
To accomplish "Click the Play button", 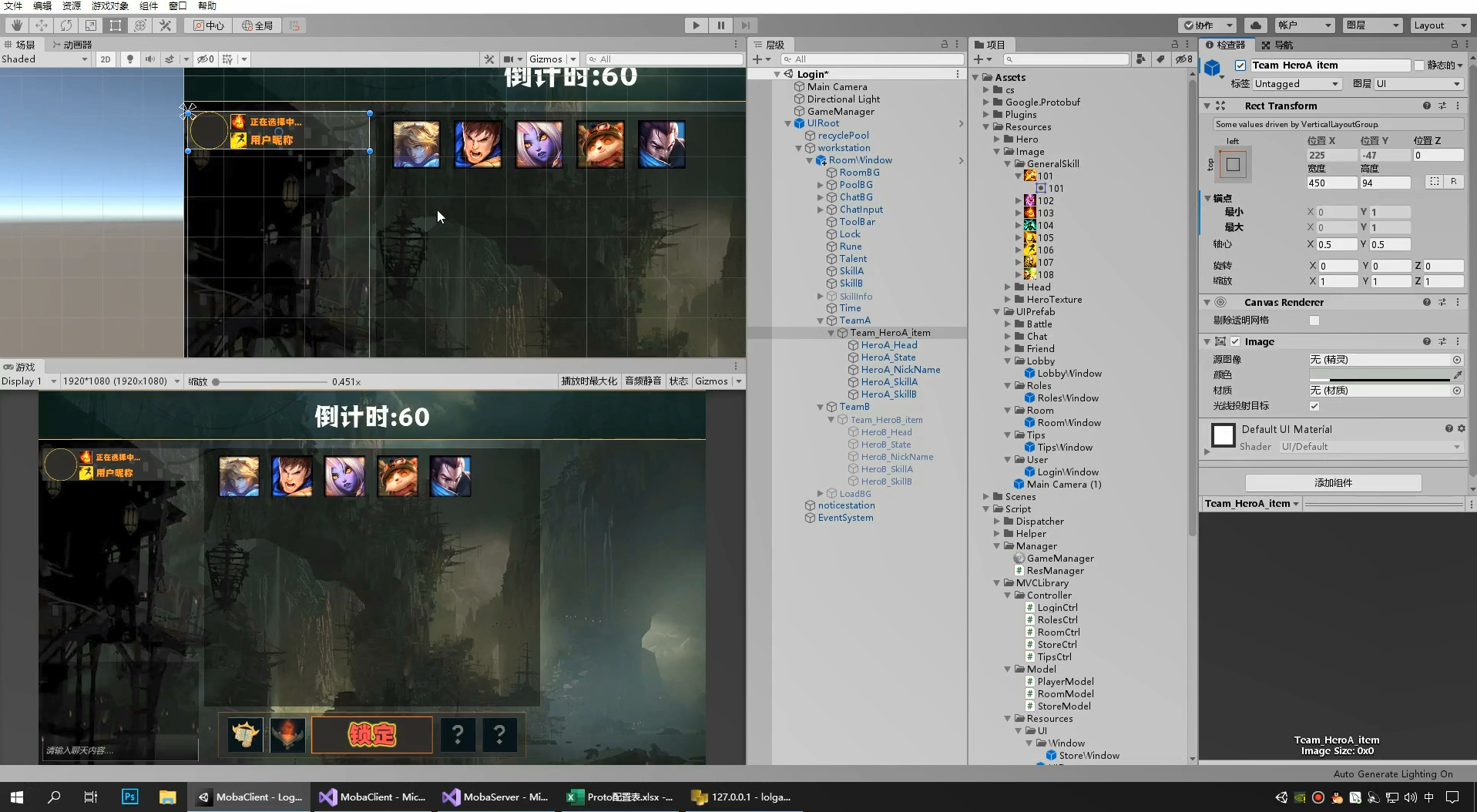I will coord(696,25).
